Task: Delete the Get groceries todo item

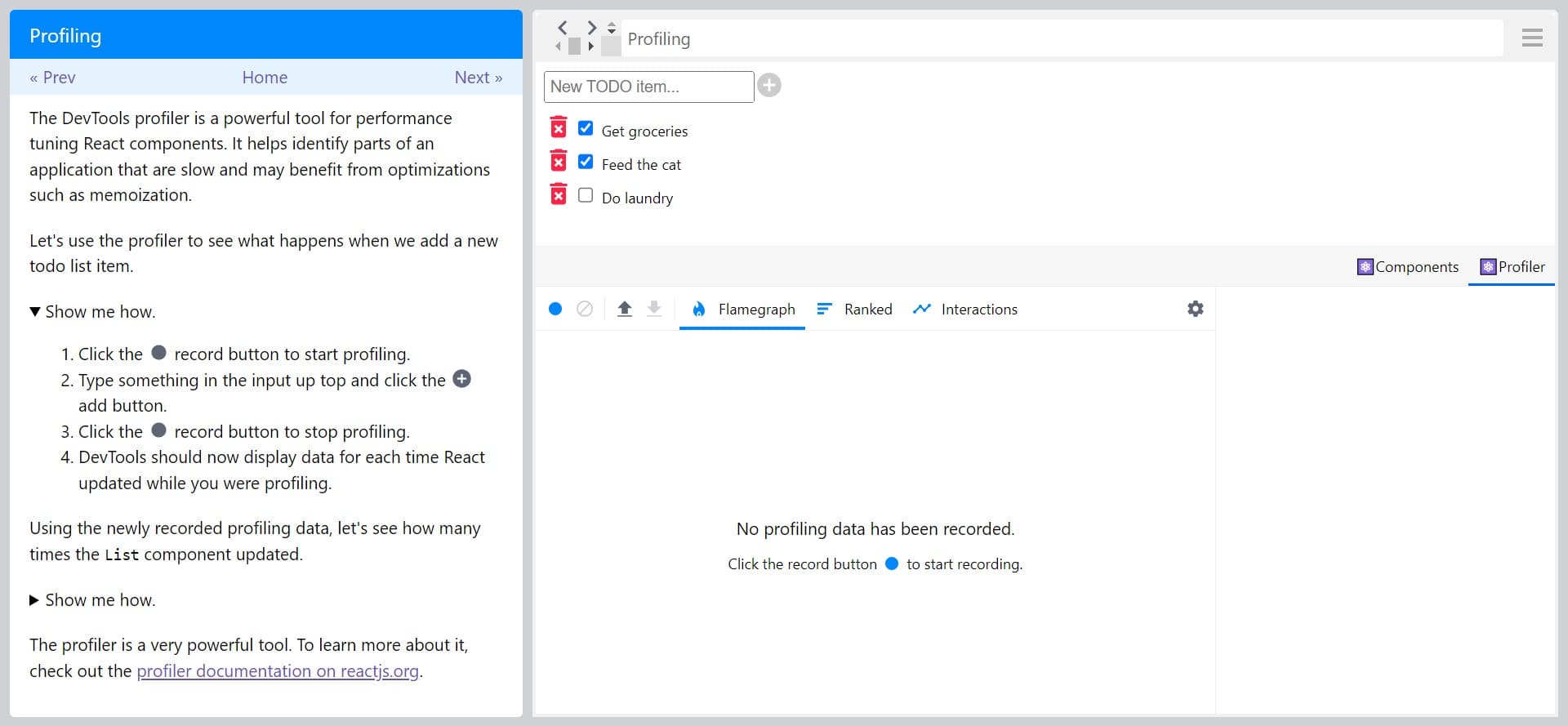Action: click(559, 127)
